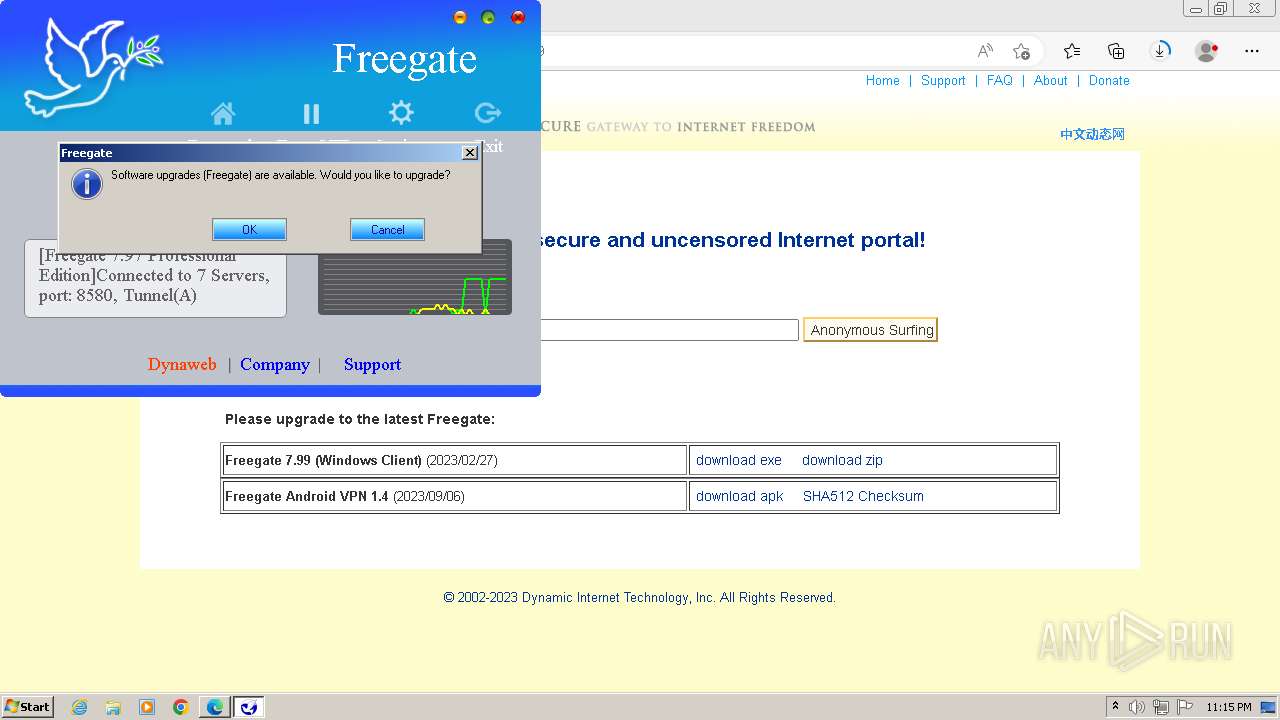This screenshot has height=720, width=1280.
Task: Open FAQ in the website navigation
Action: click(x=999, y=81)
